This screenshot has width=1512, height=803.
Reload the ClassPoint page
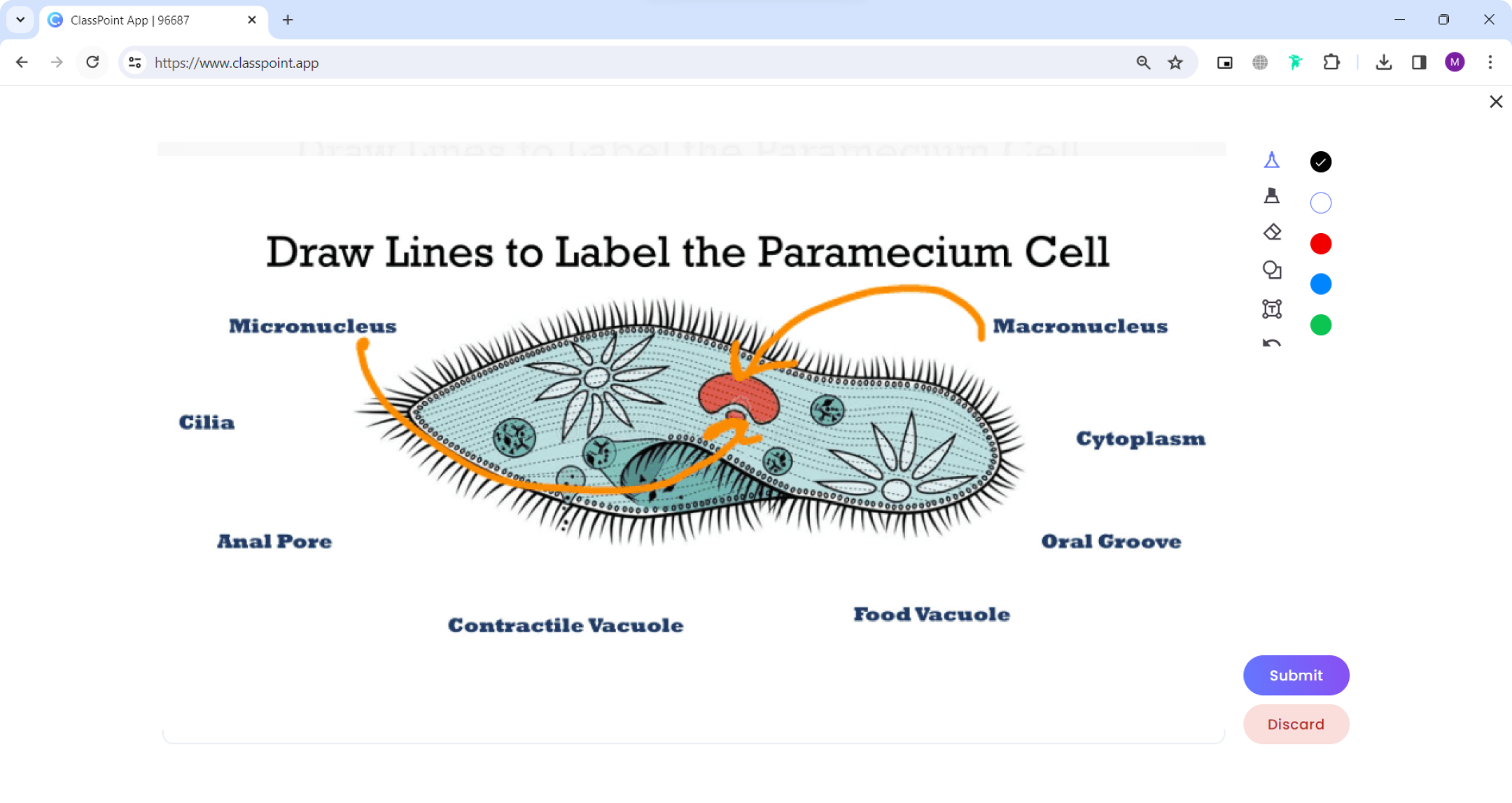[92, 62]
